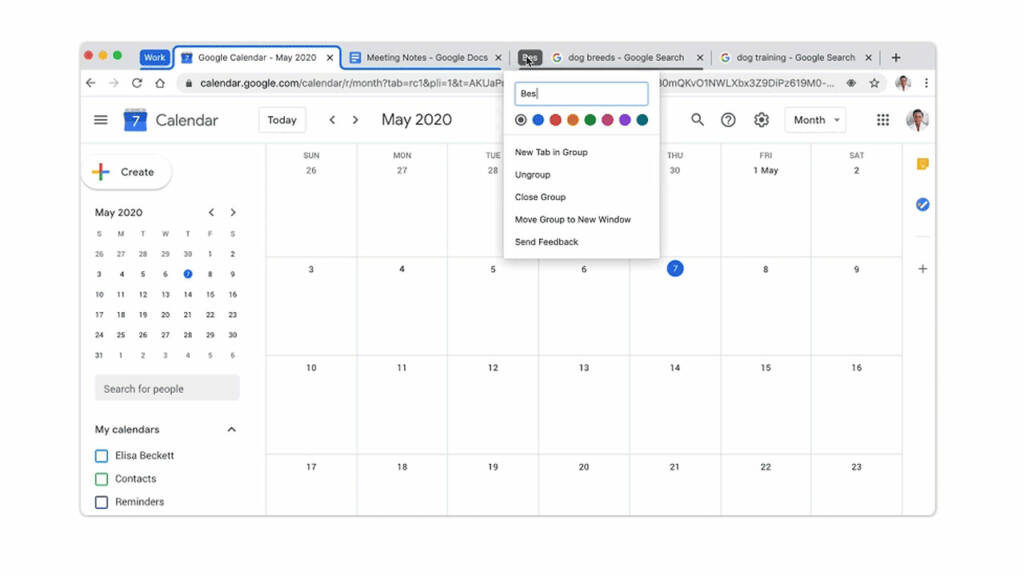This screenshot has width=1024, height=576.
Task: Go back with browser back arrow
Action: pyautogui.click(x=91, y=83)
